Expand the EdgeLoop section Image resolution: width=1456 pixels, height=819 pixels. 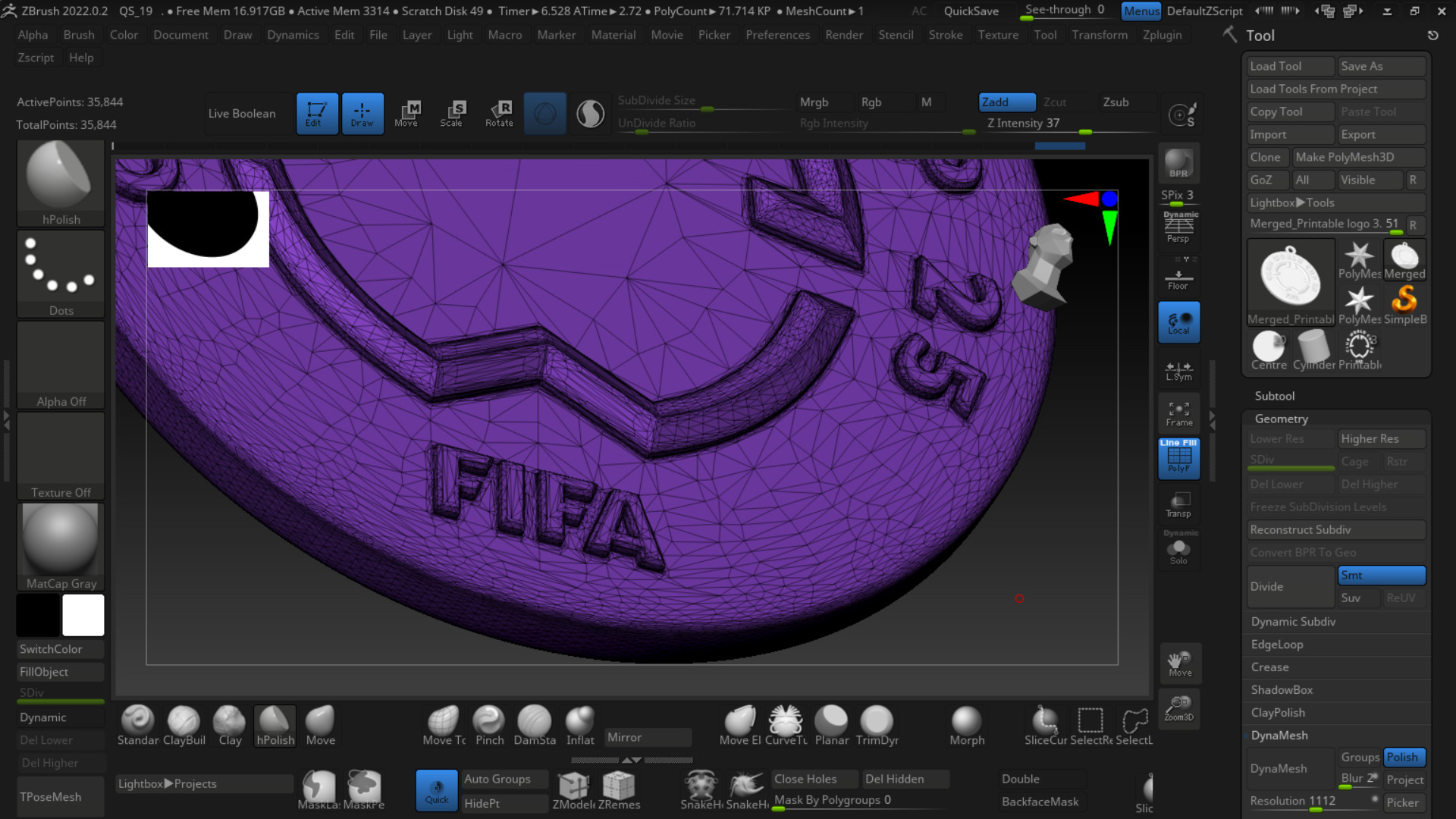(1277, 645)
